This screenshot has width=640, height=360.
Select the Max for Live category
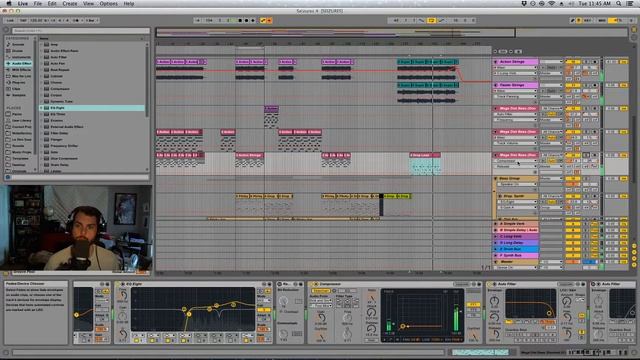[x=19, y=76]
